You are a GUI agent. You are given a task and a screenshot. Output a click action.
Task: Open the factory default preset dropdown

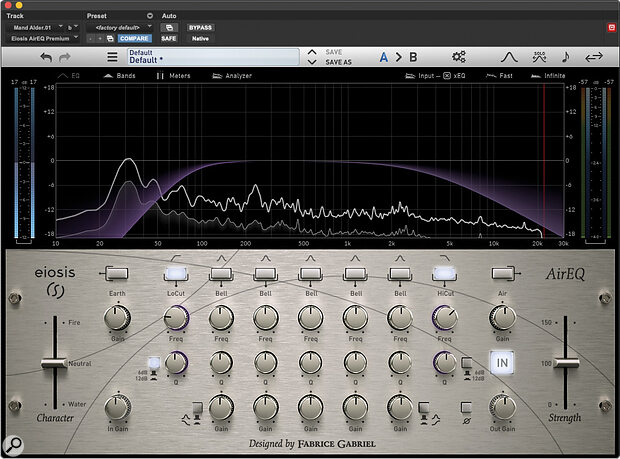coord(120,27)
